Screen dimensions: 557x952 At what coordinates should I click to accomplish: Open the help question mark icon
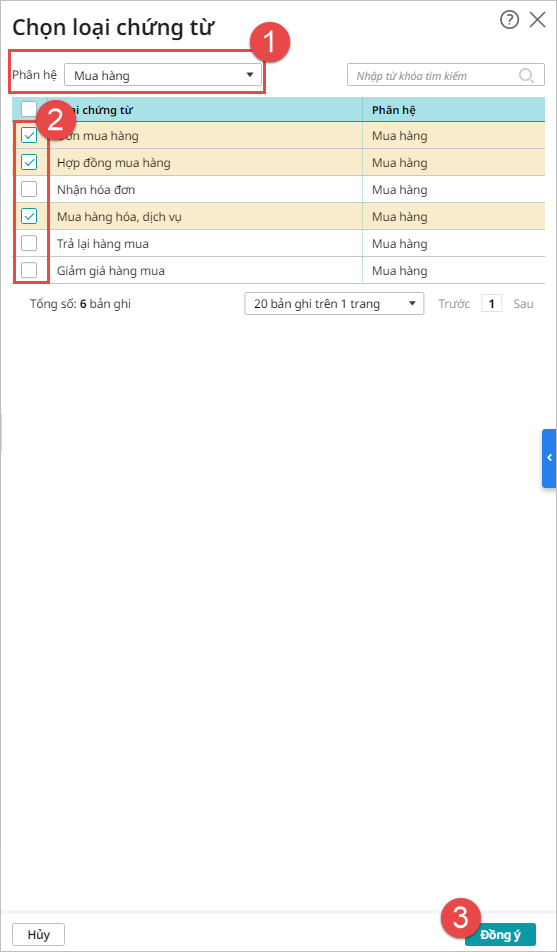[509, 20]
